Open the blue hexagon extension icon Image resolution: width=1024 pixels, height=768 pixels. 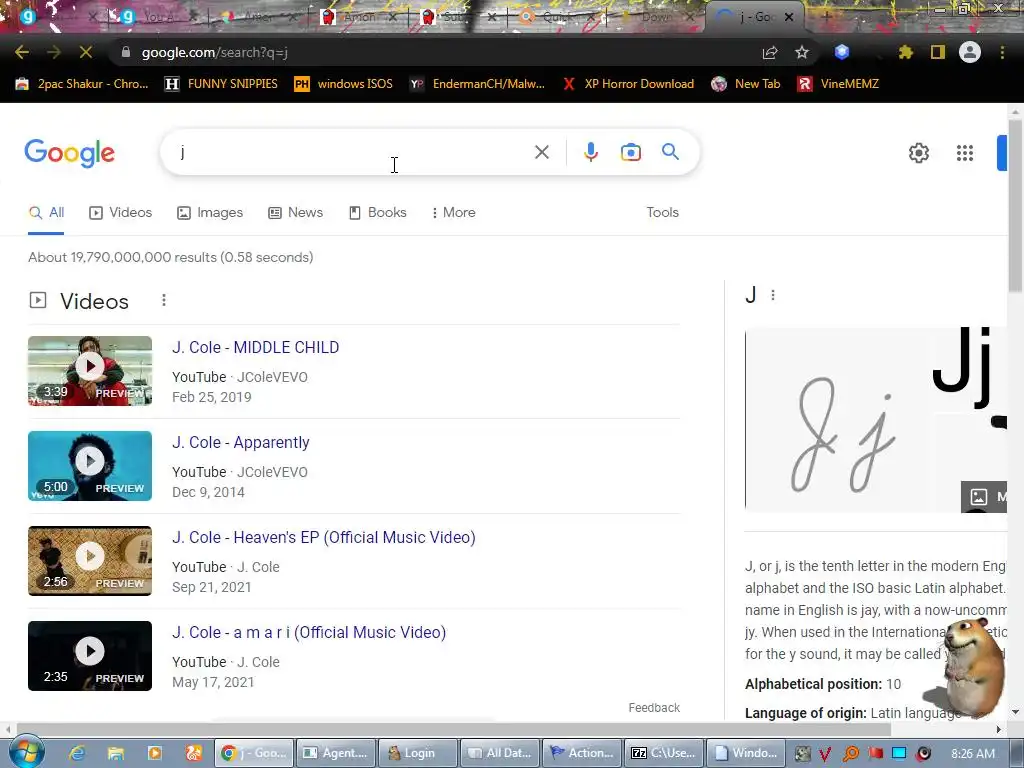click(x=842, y=52)
